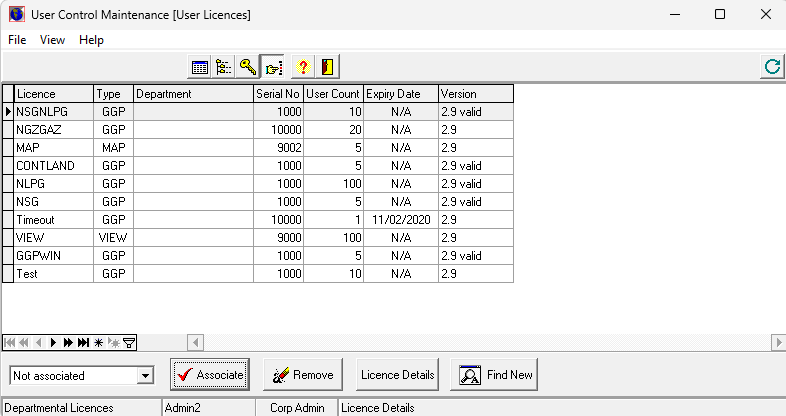786x416 pixels.
Task: Click serial number 9000 cell
Action: tap(278, 238)
